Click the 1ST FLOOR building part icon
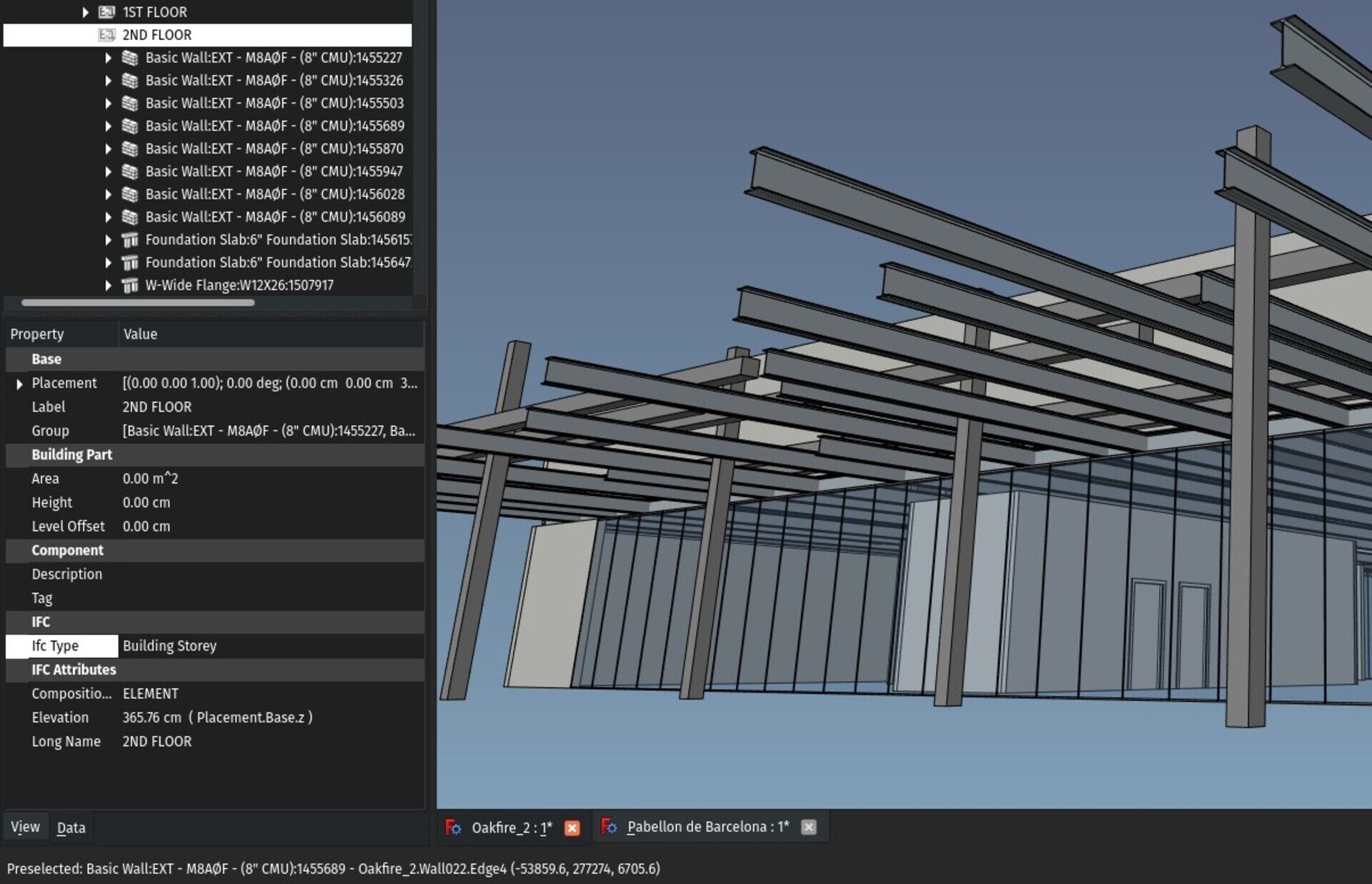 pos(106,12)
